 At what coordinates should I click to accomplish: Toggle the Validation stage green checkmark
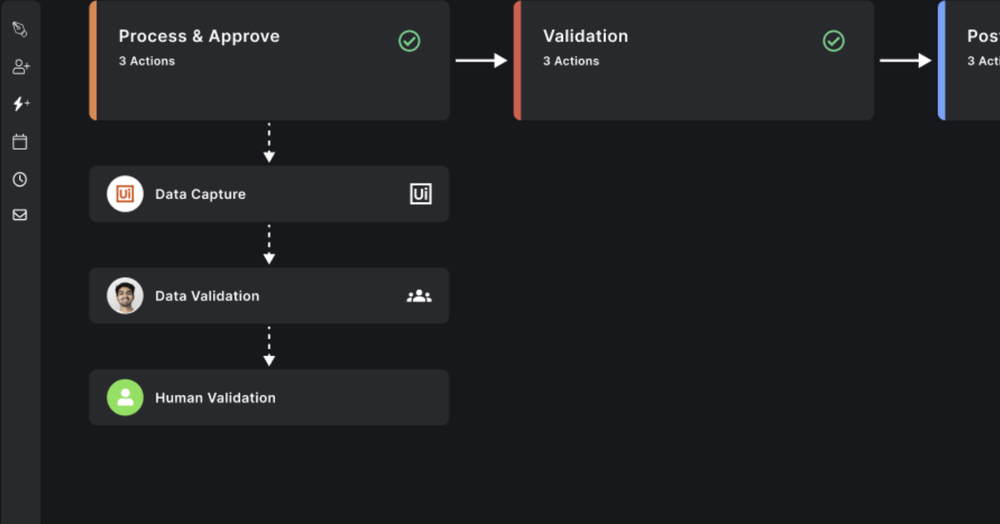833,41
